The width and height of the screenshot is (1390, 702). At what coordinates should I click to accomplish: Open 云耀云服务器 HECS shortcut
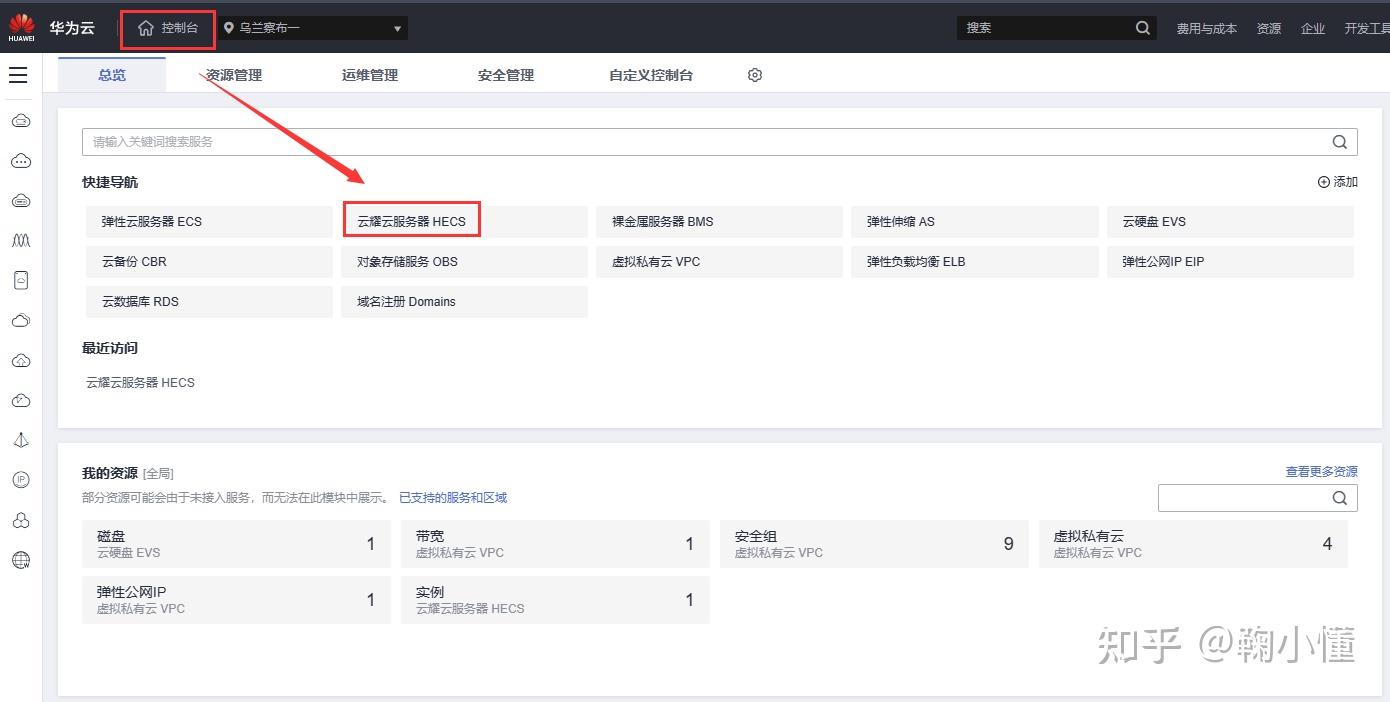click(465, 221)
